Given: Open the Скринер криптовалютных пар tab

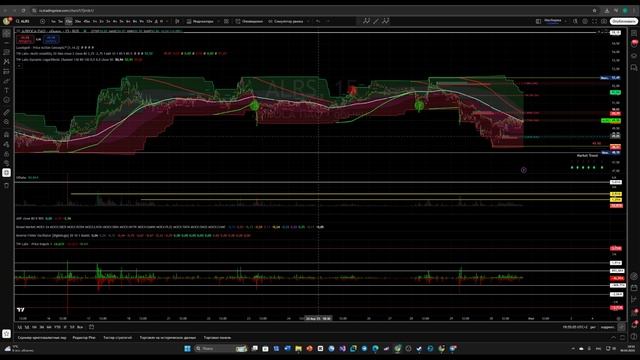Looking at the screenshot, I should click(42, 338).
